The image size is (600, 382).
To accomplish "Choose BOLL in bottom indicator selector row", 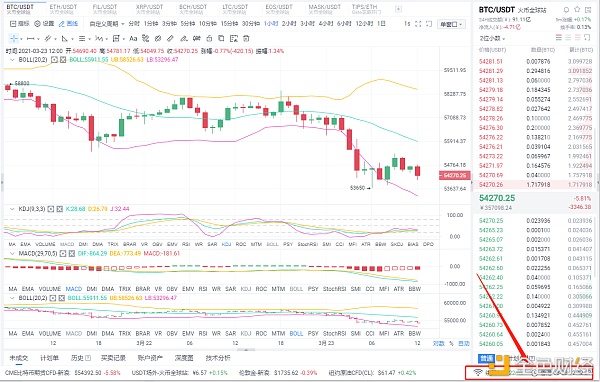I will [296, 333].
